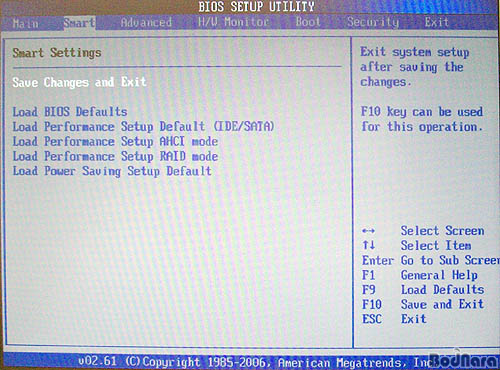Click the F1 General Help hint
The image size is (500, 370).
coord(419,275)
